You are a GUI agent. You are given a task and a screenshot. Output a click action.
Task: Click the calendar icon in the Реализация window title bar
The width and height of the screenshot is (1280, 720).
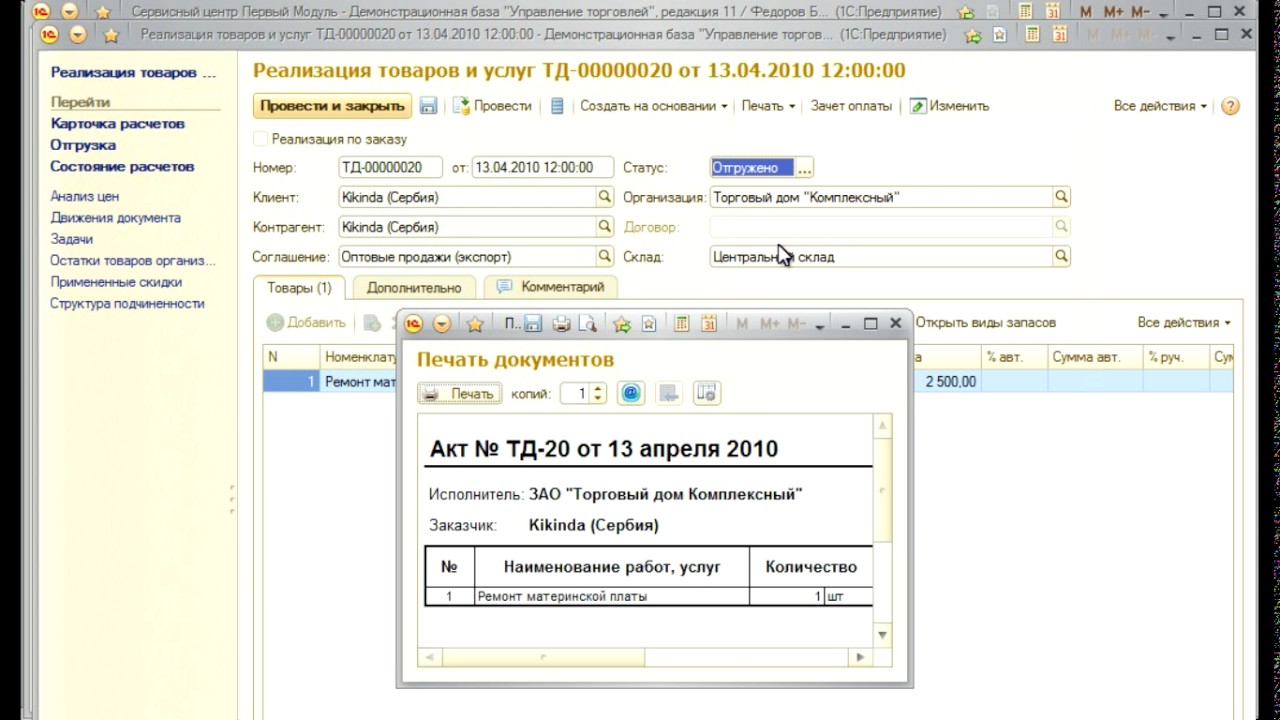tap(1060, 35)
